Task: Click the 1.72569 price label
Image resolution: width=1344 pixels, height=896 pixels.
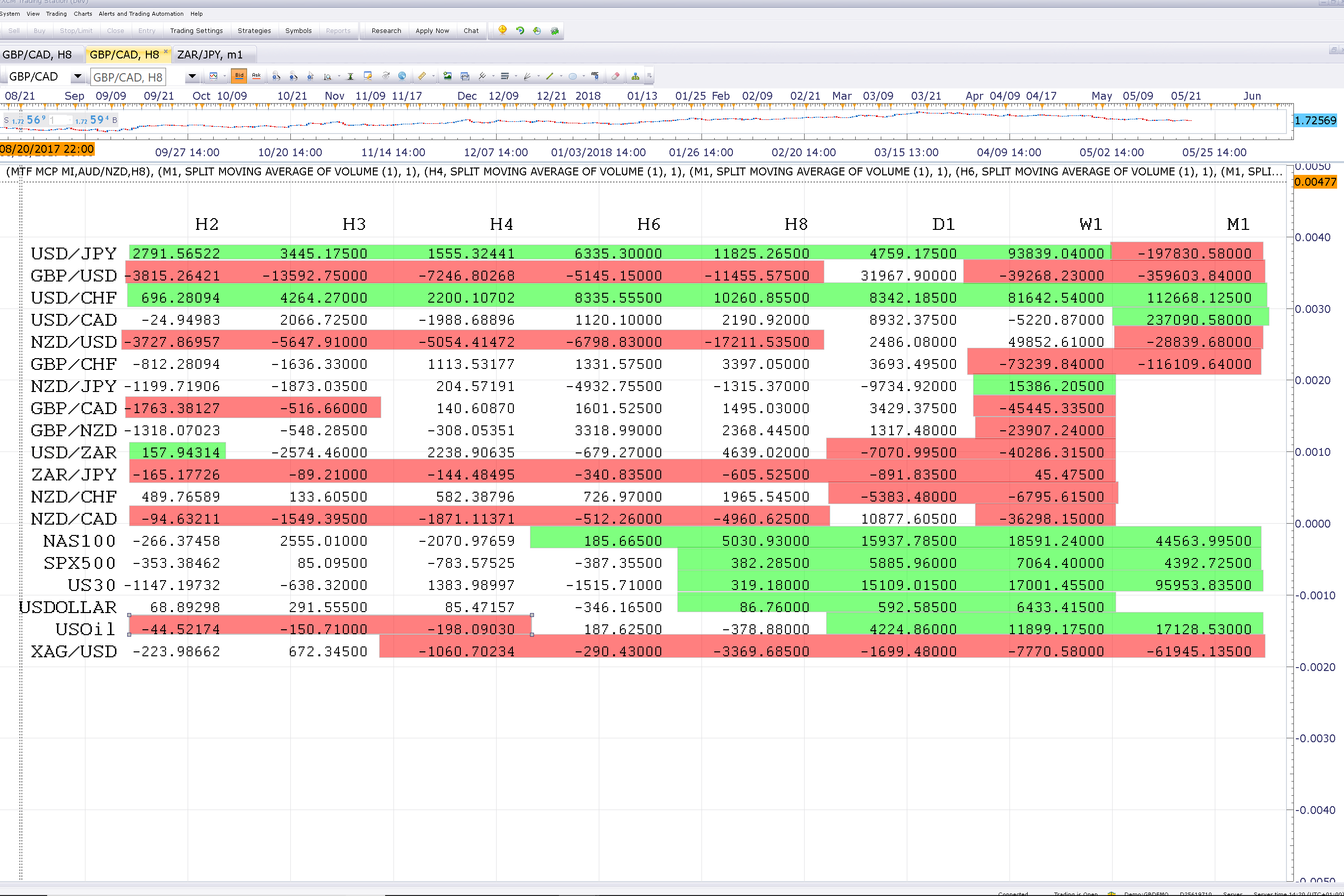Action: tap(1315, 120)
